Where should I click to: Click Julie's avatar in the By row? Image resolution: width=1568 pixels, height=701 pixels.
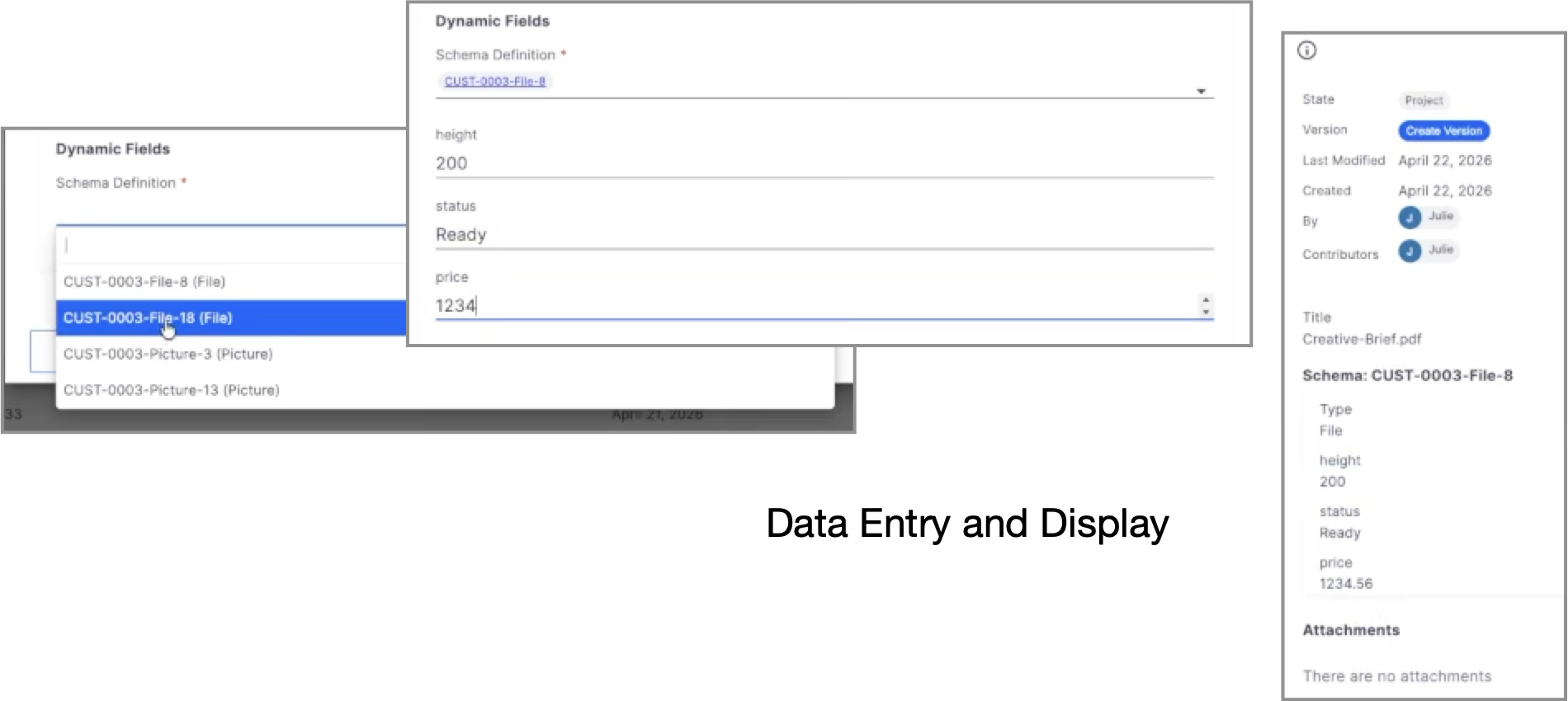(x=1410, y=217)
